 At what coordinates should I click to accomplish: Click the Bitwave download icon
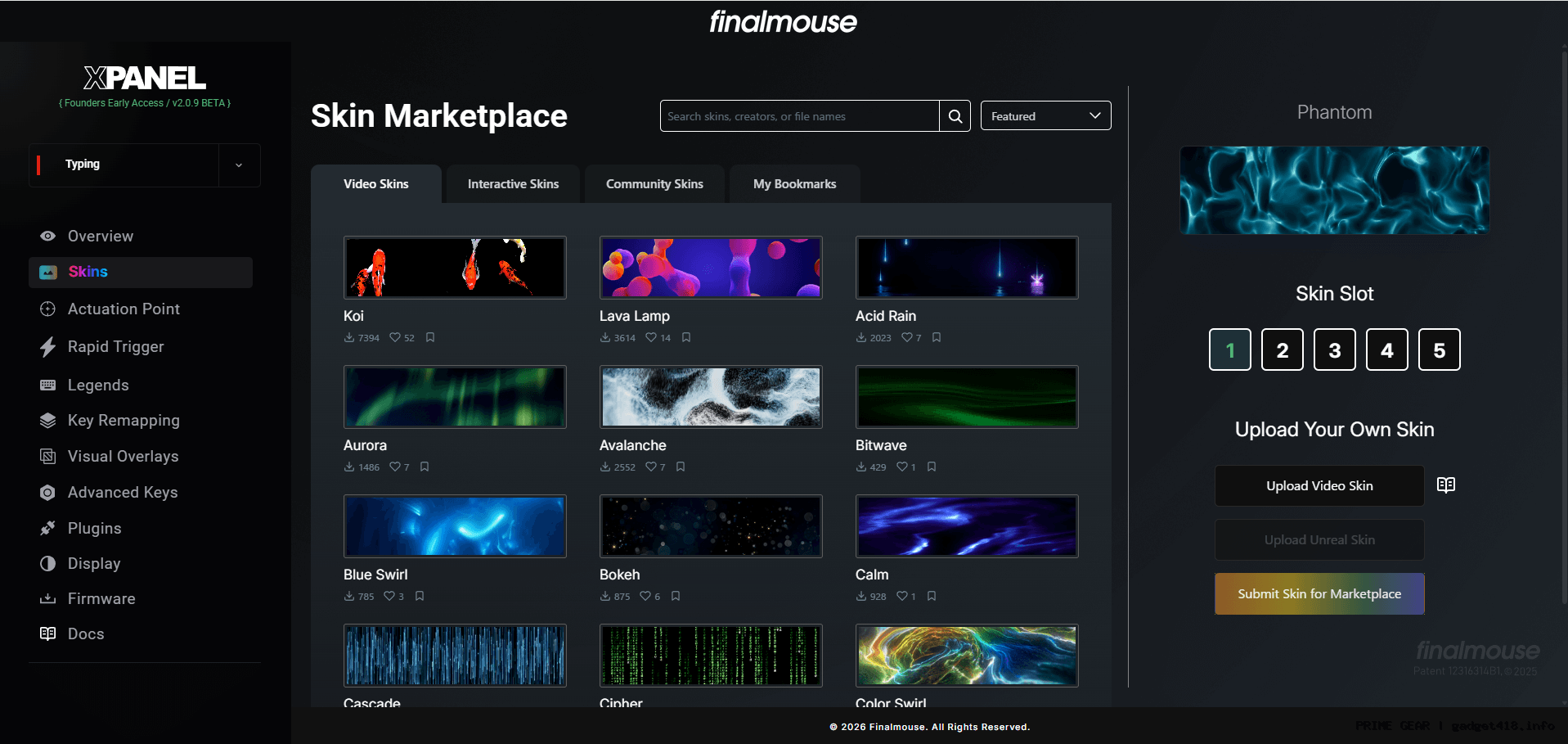coord(861,467)
